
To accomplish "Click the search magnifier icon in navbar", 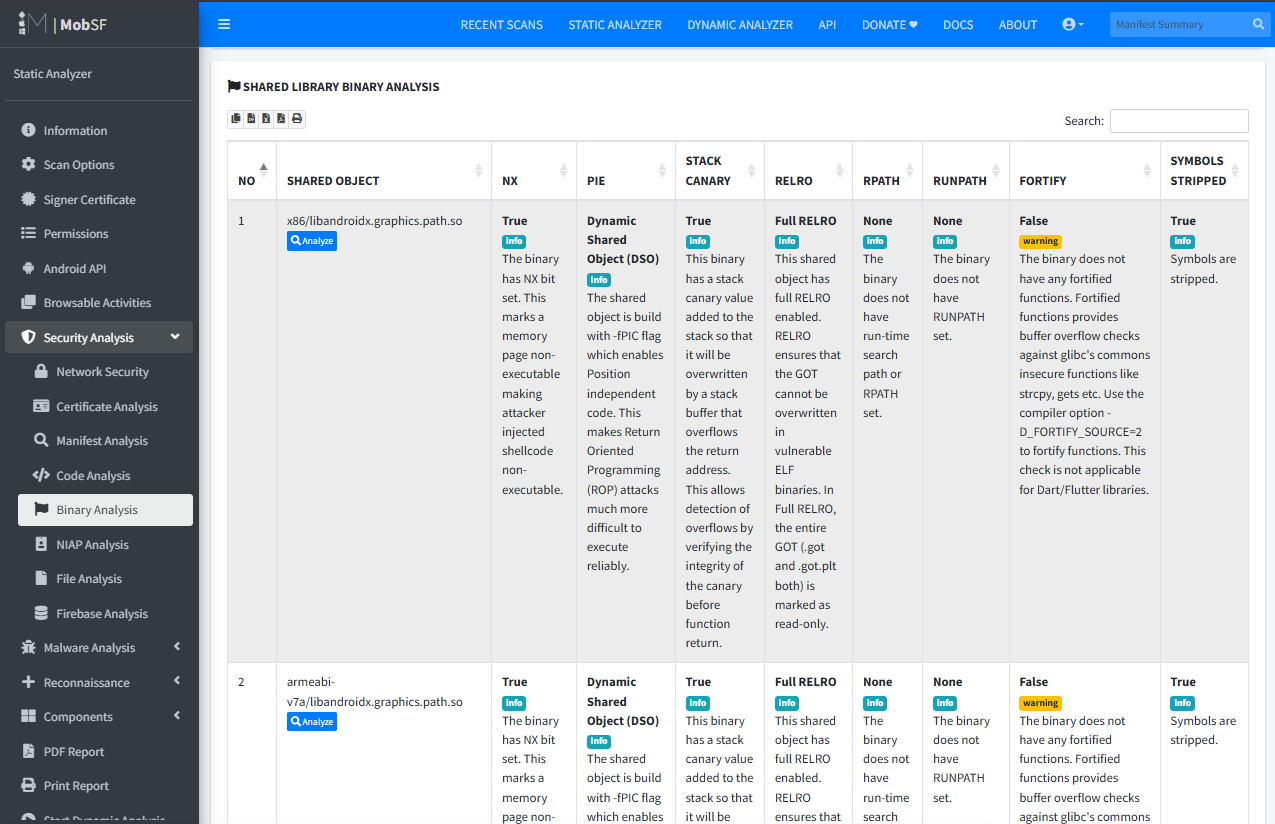I will (1258, 24).
